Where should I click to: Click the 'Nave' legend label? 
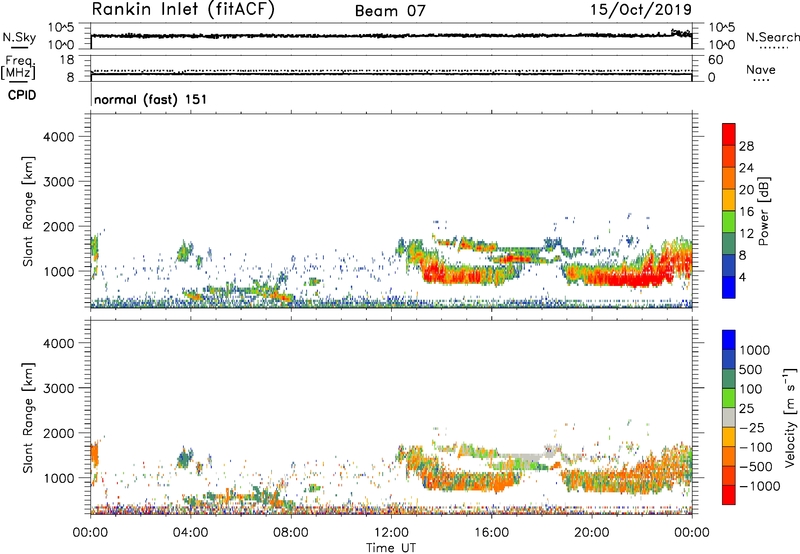click(761, 70)
